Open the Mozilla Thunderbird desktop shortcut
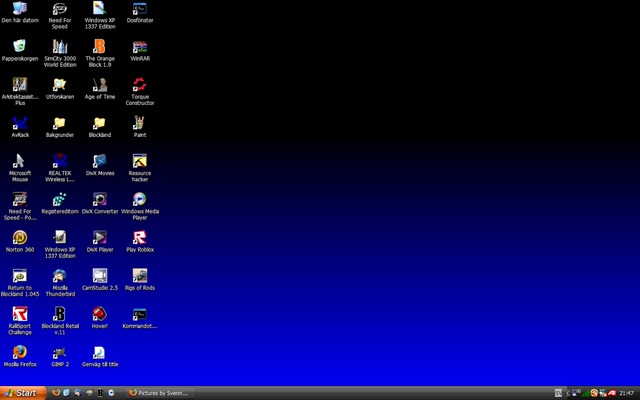This screenshot has height=400, width=640. pos(60,283)
